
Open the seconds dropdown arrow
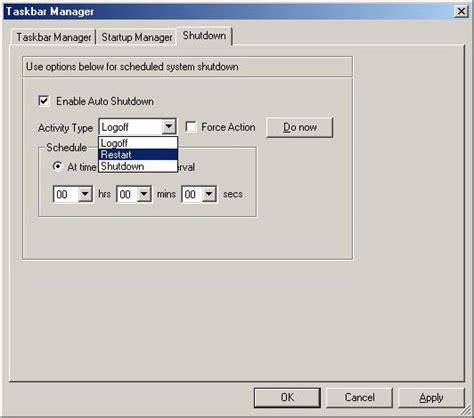click(209, 194)
